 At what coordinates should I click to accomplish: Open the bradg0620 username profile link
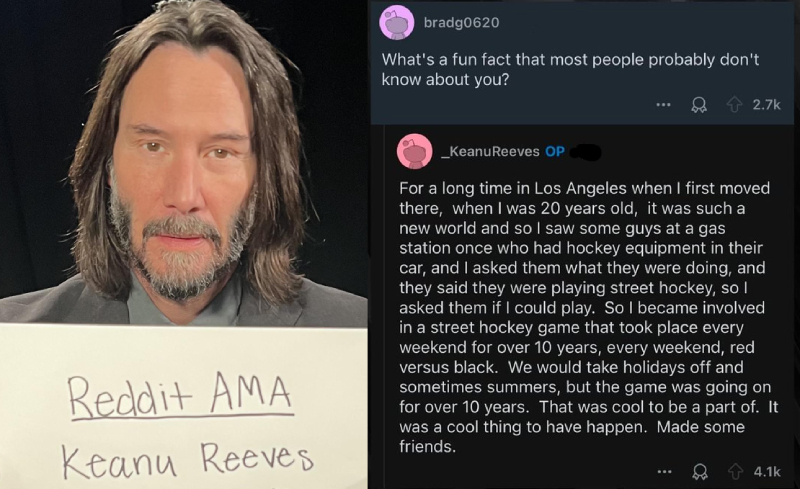pos(461,22)
